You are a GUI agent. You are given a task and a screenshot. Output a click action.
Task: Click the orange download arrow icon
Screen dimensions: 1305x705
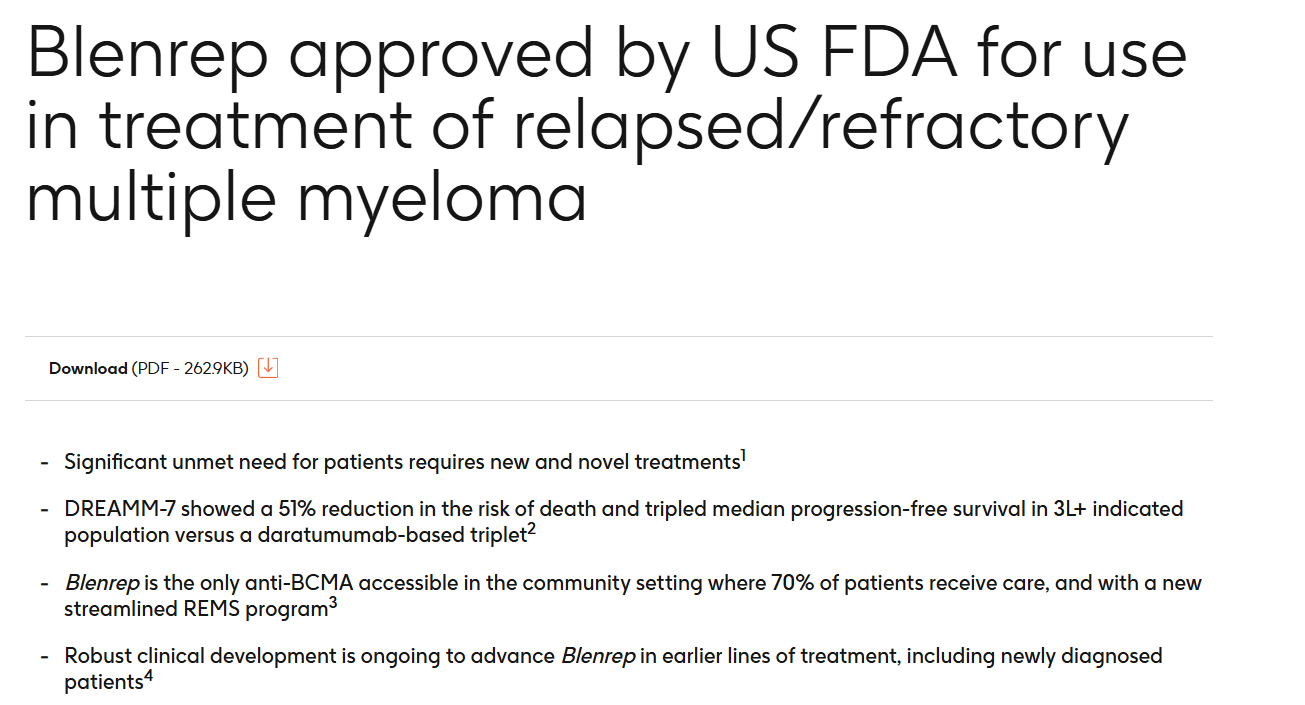[x=267, y=368]
